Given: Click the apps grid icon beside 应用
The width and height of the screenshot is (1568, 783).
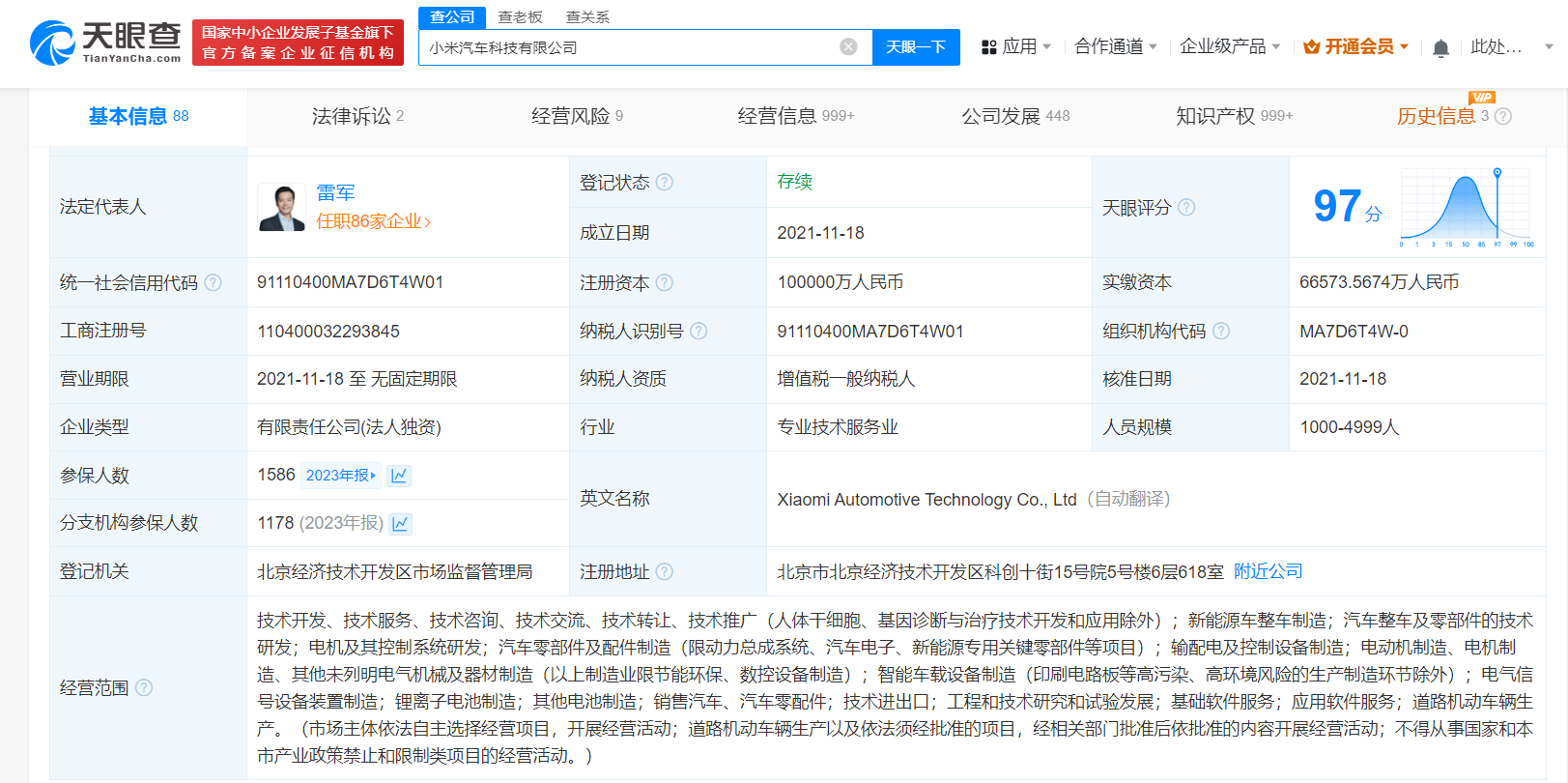Looking at the screenshot, I should point(988,46).
